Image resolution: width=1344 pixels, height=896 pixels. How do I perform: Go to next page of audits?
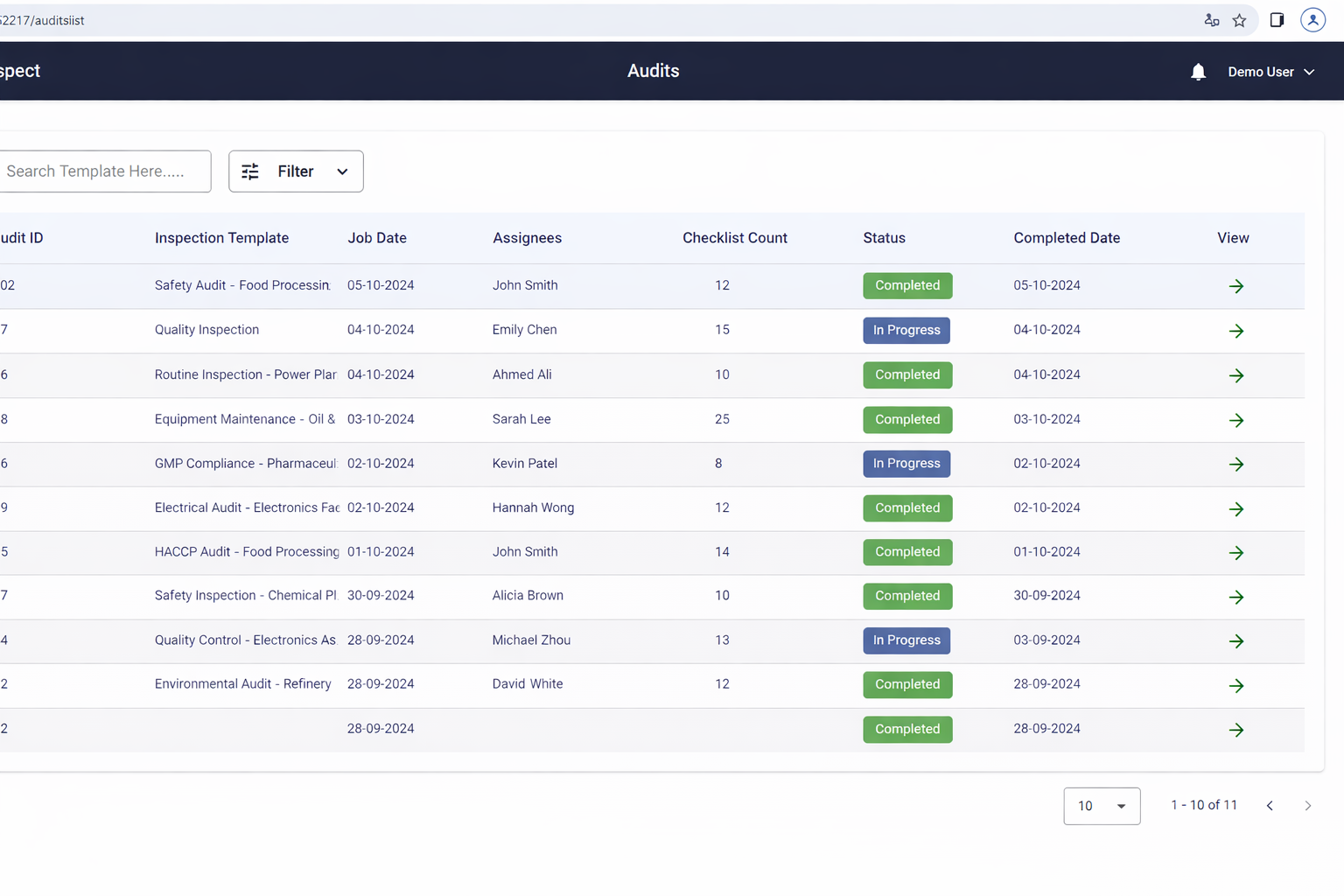[1308, 805]
